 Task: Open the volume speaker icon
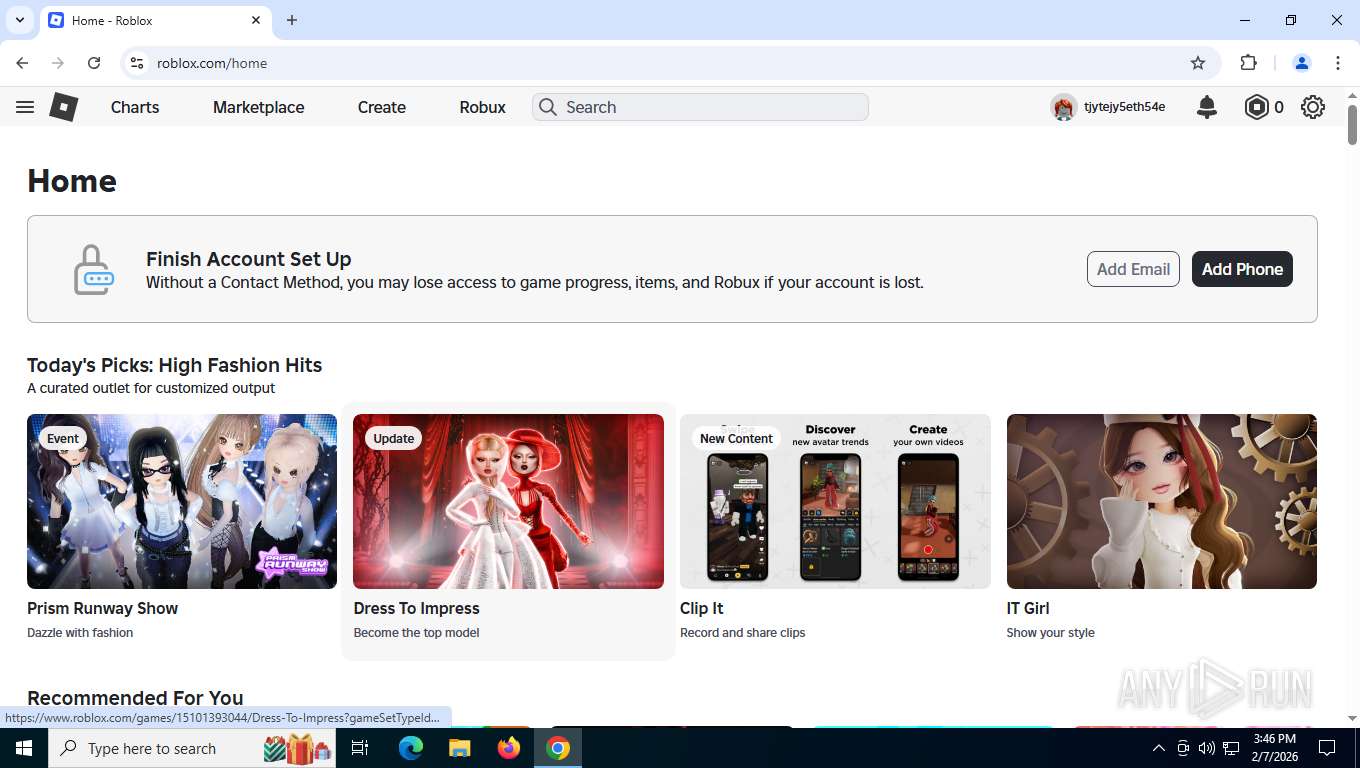point(1206,748)
